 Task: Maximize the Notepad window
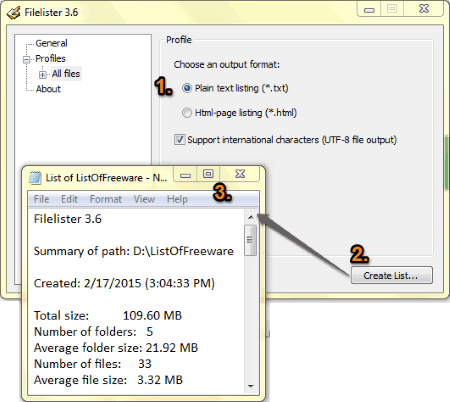pos(208,174)
